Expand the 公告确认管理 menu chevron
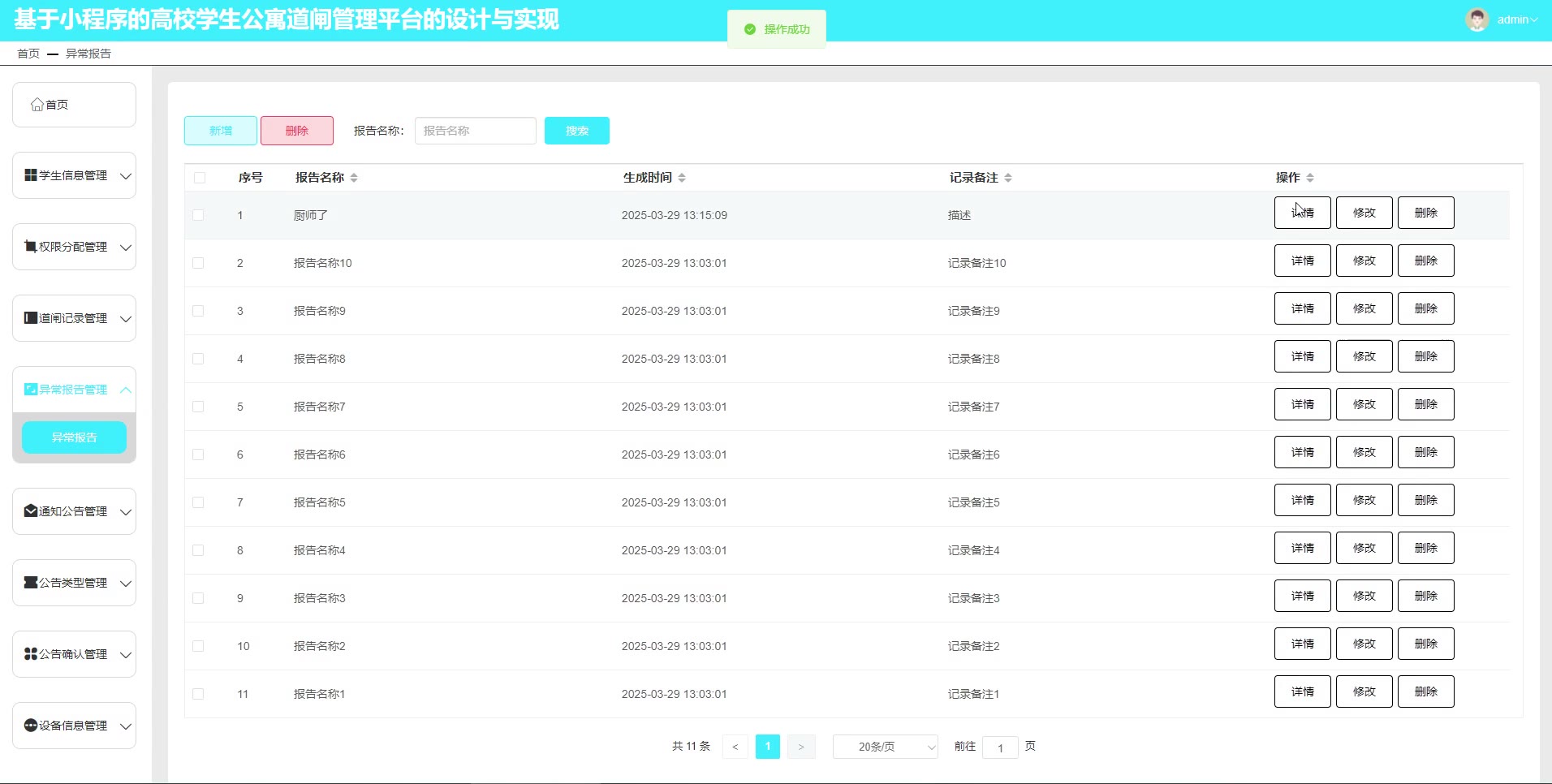The width and height of the screenshot is (1552, 784). point(126,654)
